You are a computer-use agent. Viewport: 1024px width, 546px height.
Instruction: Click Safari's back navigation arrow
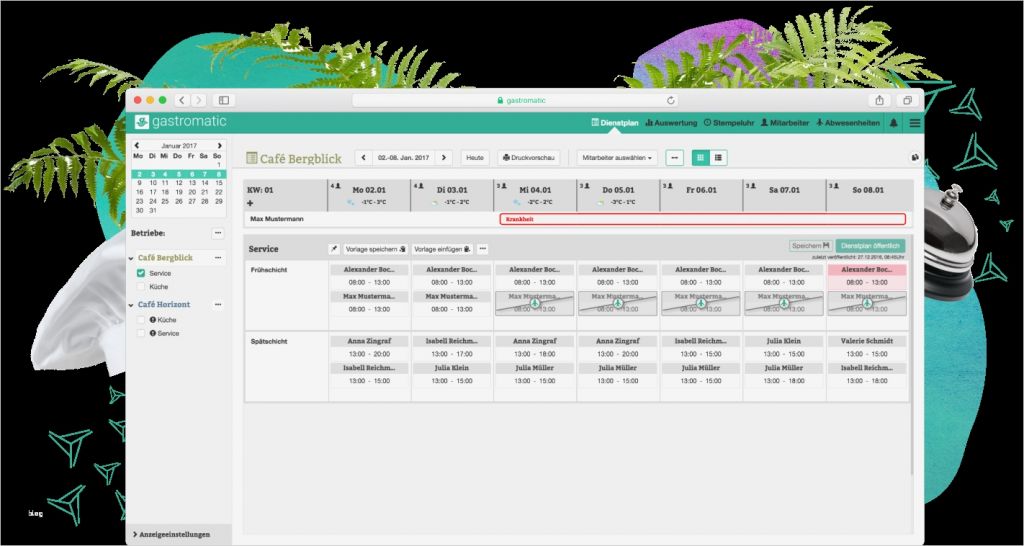tap(181, 101)
